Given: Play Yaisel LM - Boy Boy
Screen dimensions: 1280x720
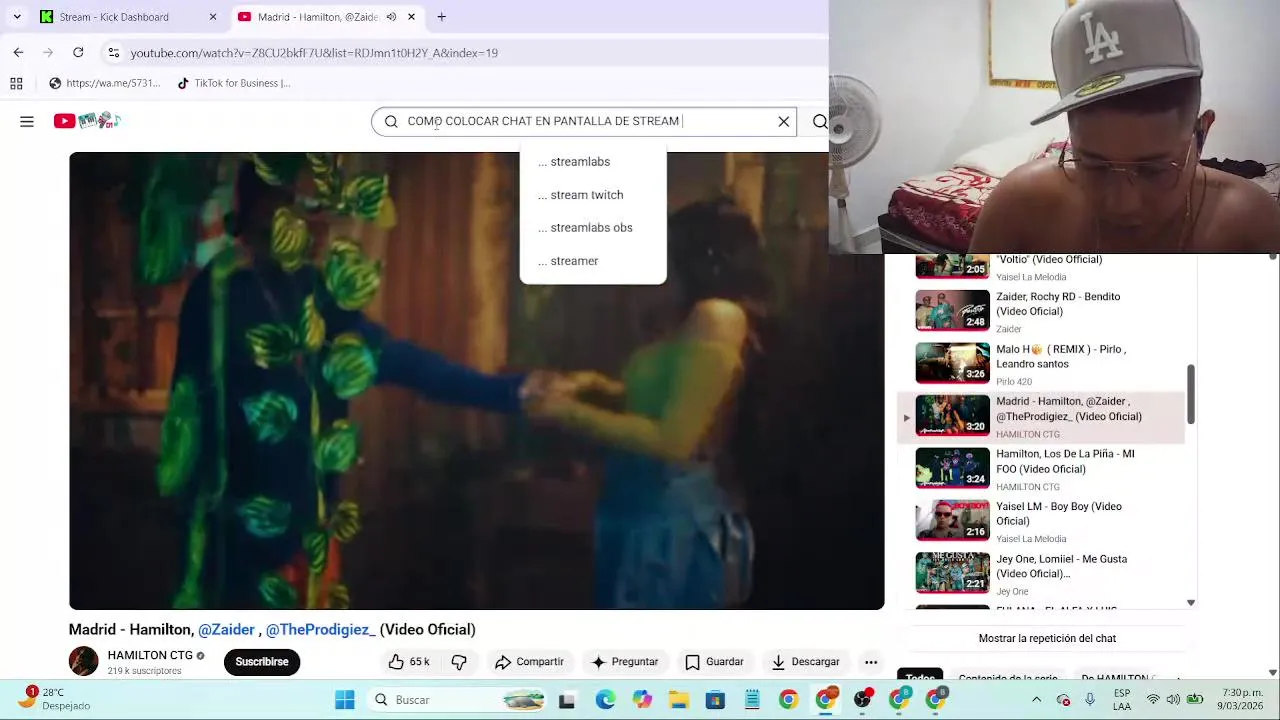Looking at the screenshot, I should tap(1040, 521).
